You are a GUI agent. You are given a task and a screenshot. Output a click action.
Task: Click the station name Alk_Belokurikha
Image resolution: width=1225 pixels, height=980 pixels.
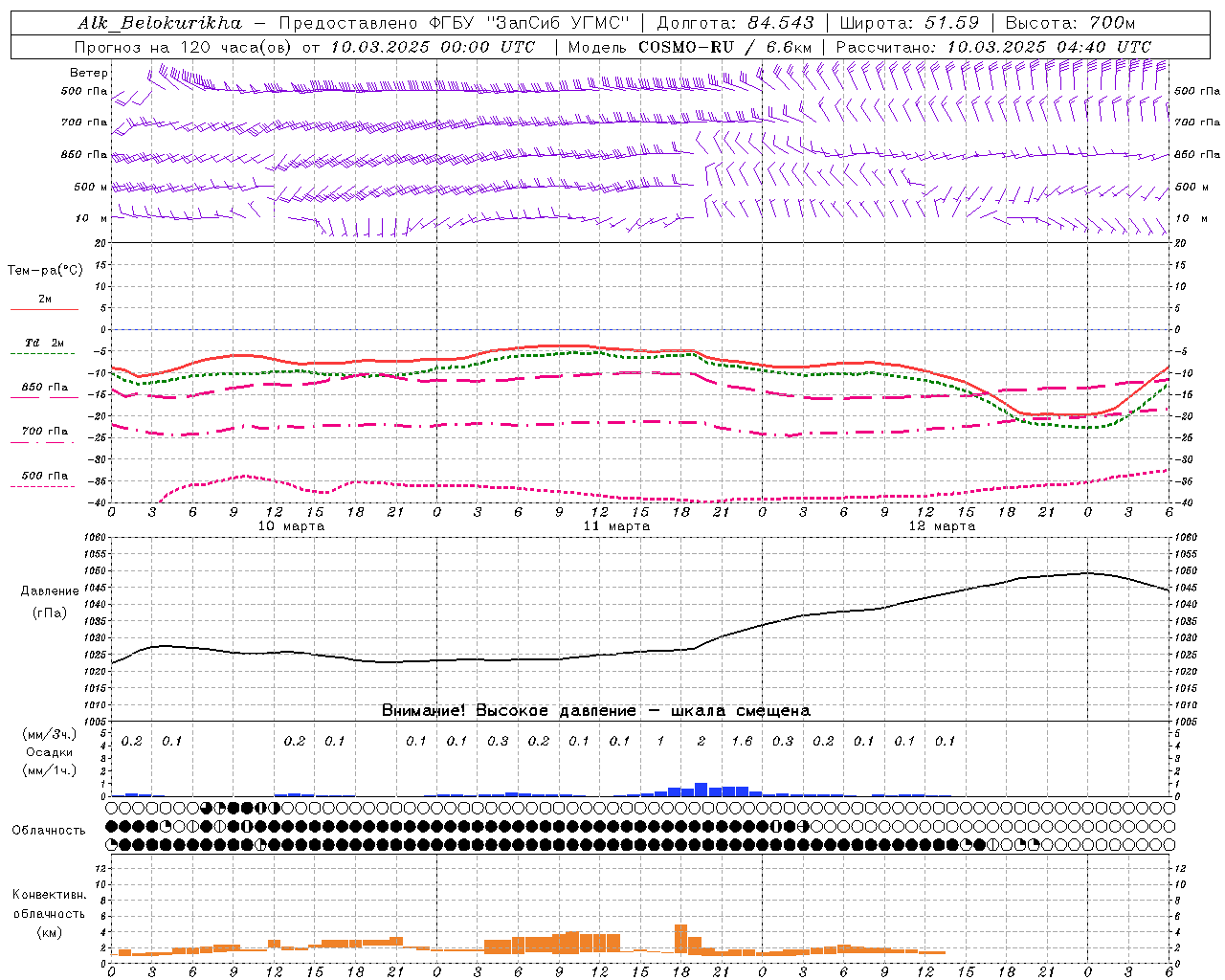pos(160,23)
